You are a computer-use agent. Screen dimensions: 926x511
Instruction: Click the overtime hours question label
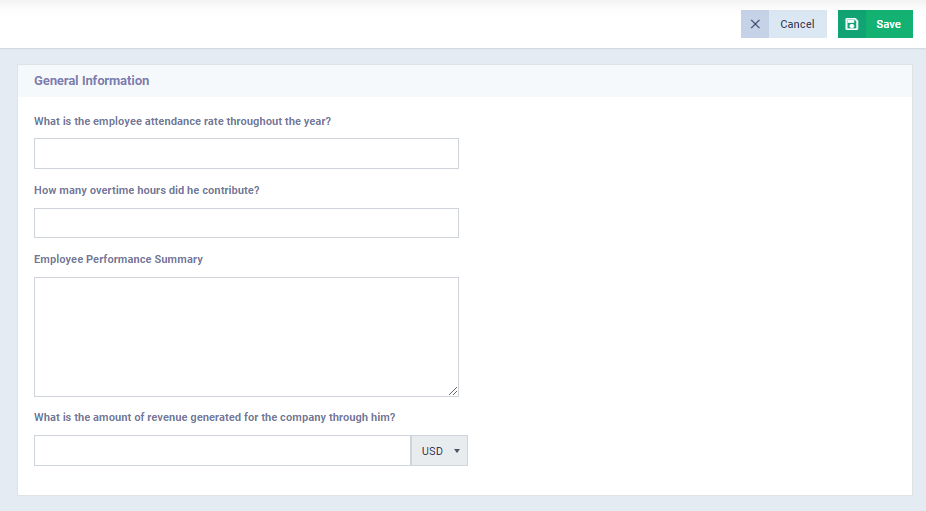pos(146,190)
